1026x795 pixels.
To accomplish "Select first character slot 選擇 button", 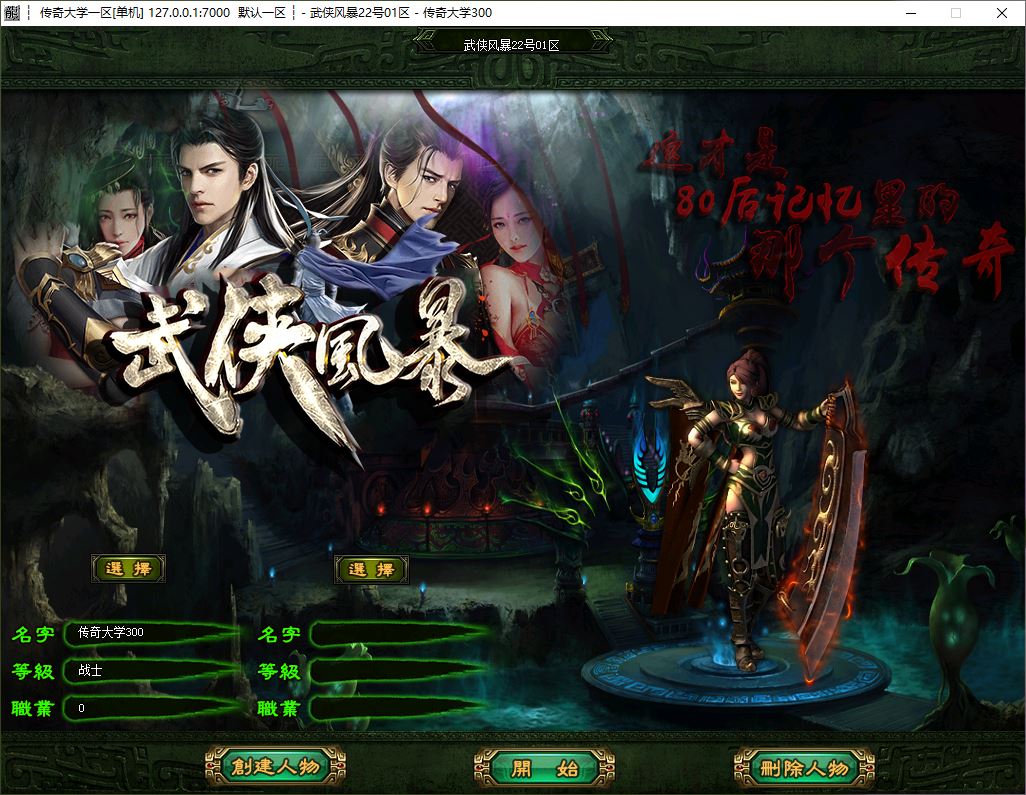I will pos(128,569).
